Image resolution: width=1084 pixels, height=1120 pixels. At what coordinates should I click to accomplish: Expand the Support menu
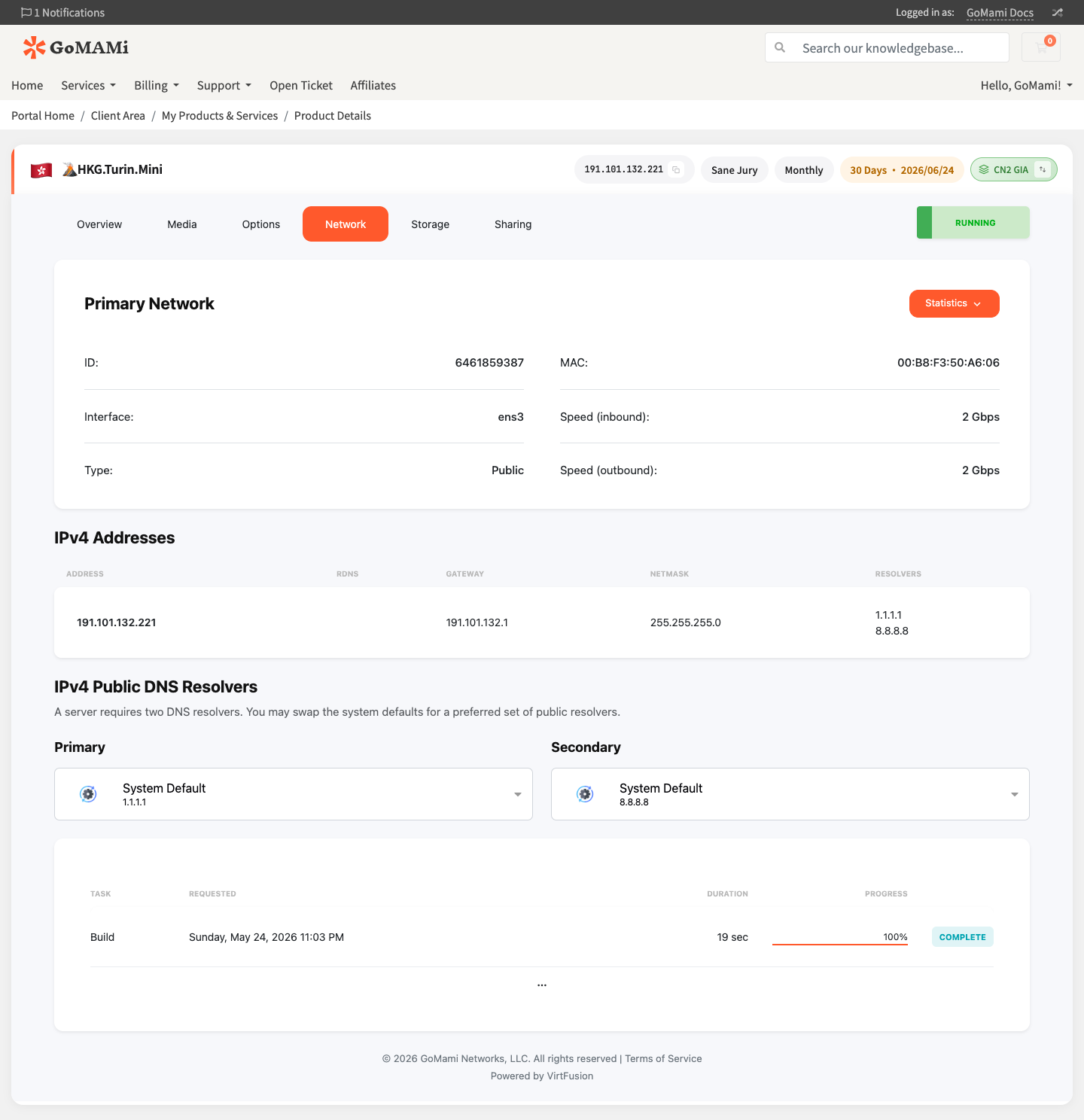(x=224, y=85)
